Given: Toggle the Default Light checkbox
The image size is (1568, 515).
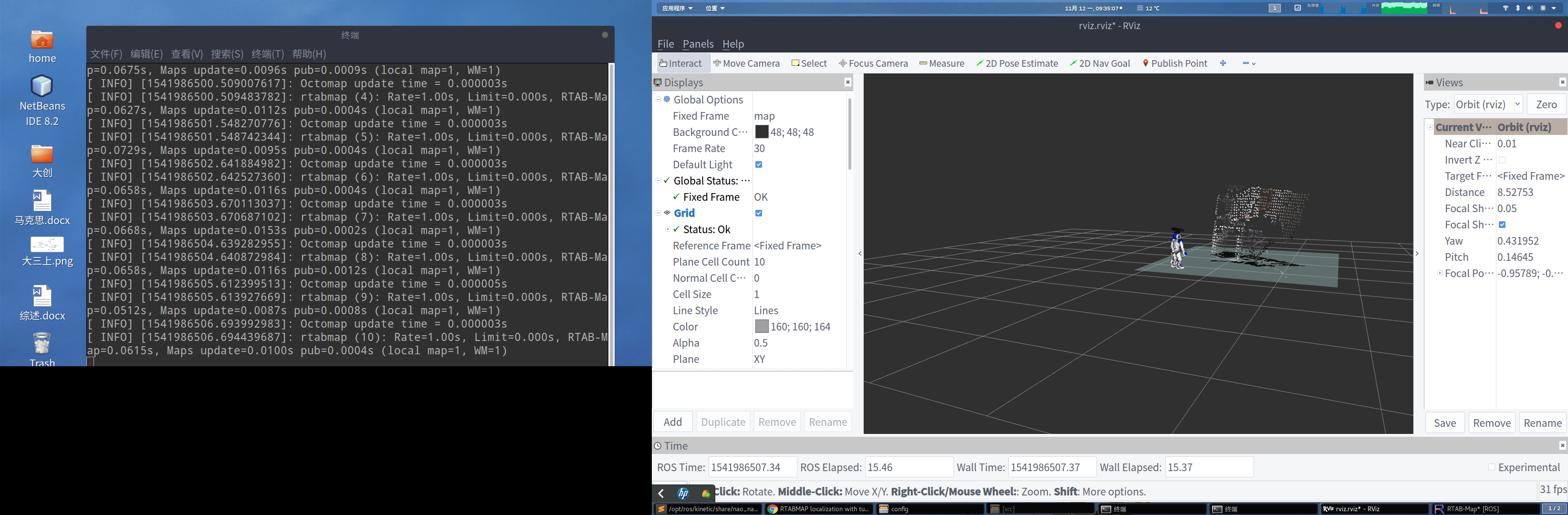Looking at the screenshot, I should coord(758,165).
